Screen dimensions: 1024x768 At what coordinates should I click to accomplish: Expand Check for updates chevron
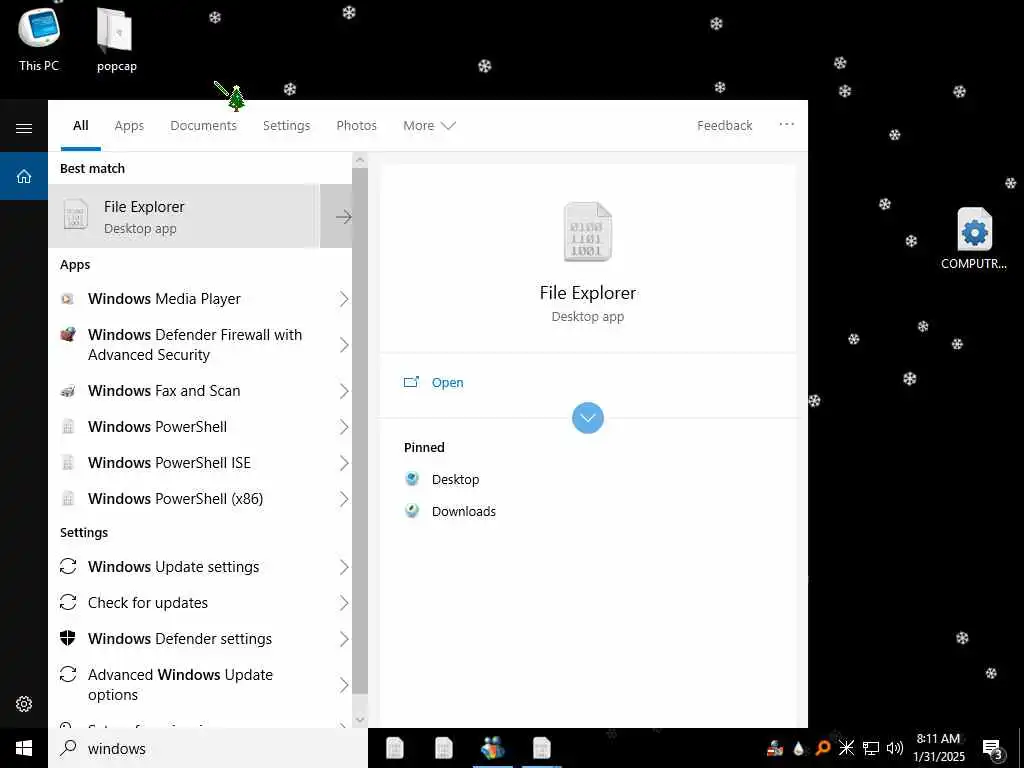(344, 603)
